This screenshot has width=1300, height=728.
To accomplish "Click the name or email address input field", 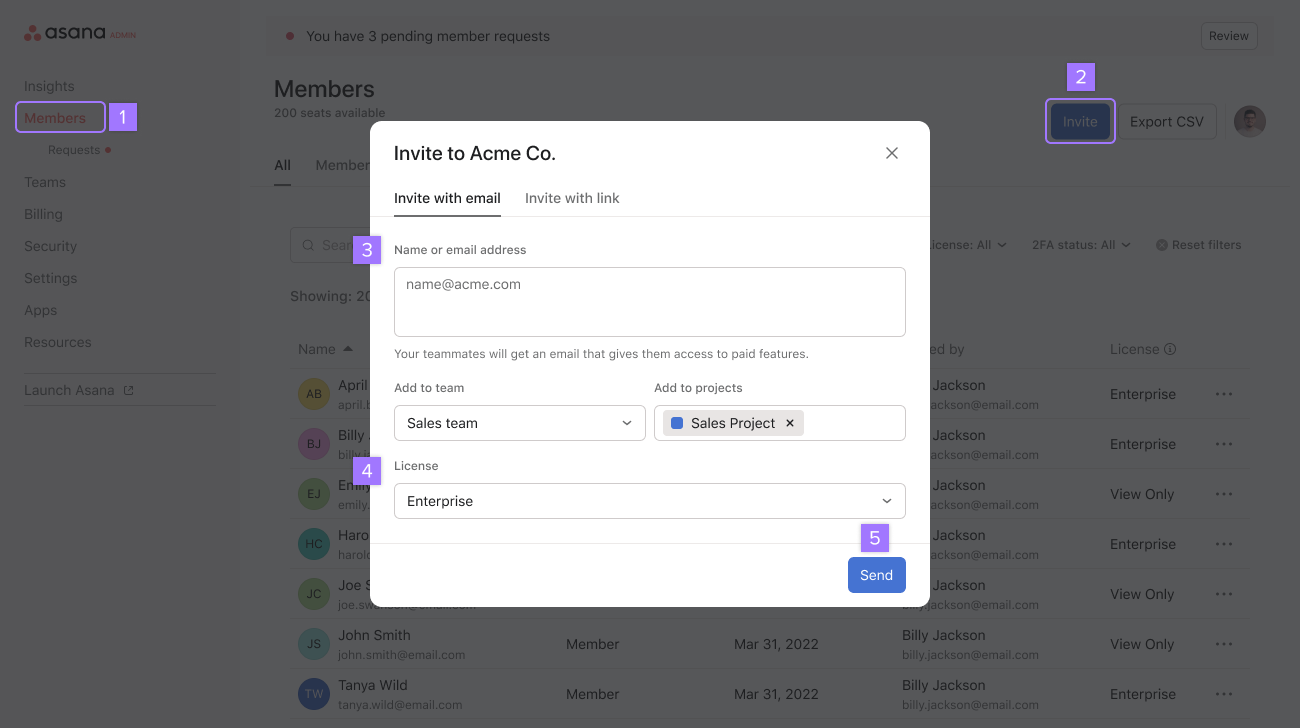I will click(x=649, y=301).
